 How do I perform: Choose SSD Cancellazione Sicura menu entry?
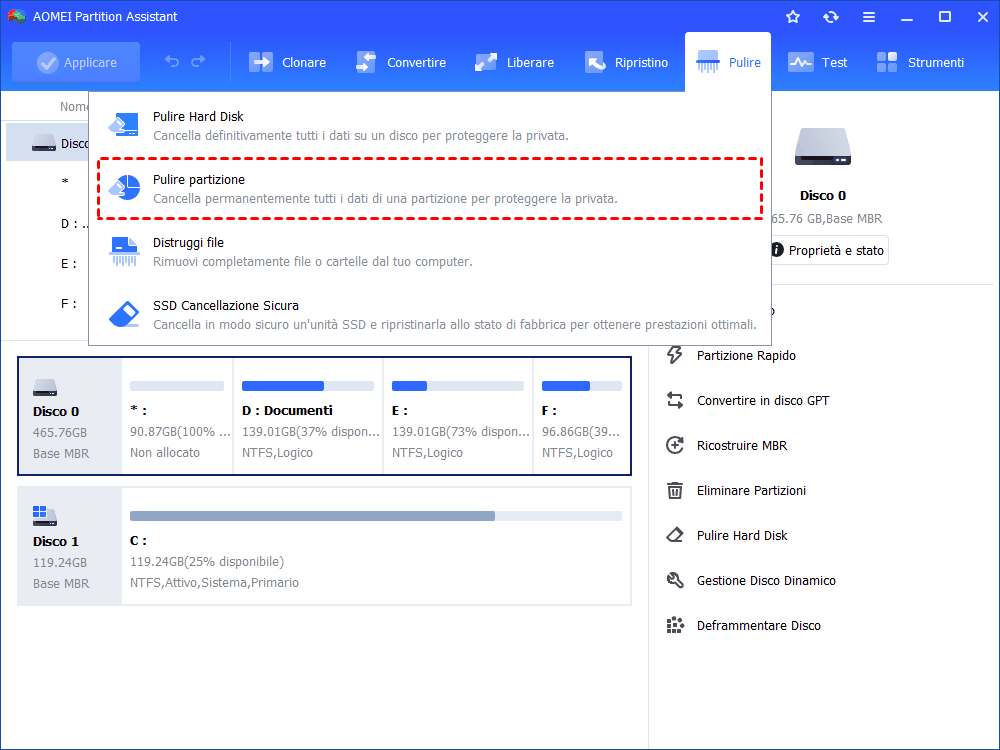(430, 315)
